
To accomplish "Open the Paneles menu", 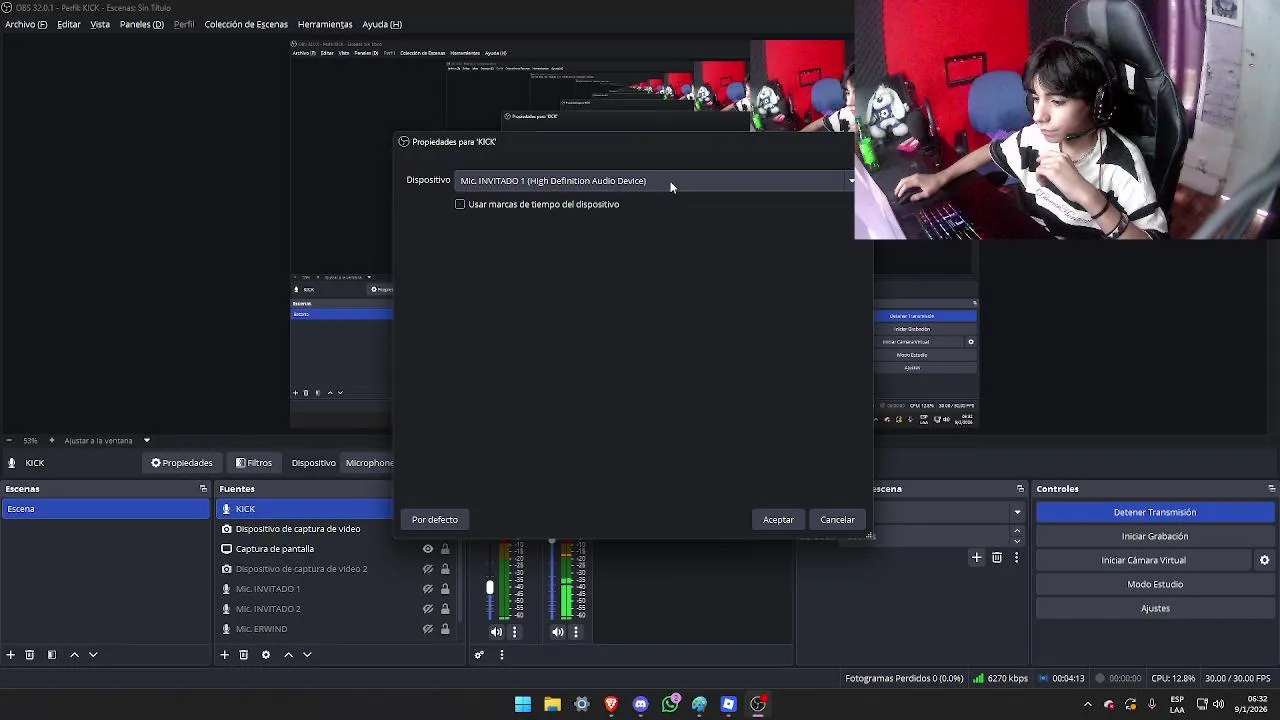I will coord(141,24).
